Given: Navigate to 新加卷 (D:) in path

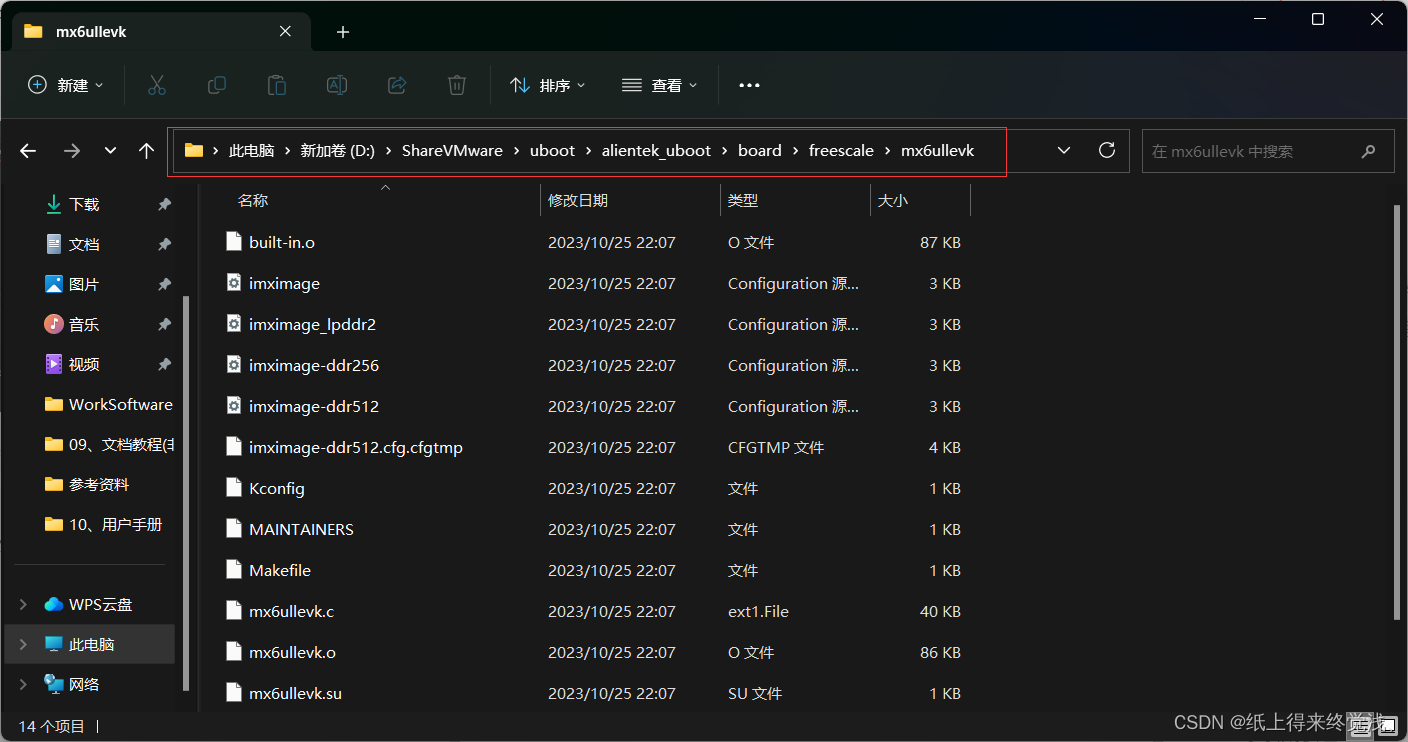Looking at the screenshot, I should [337, 151].
